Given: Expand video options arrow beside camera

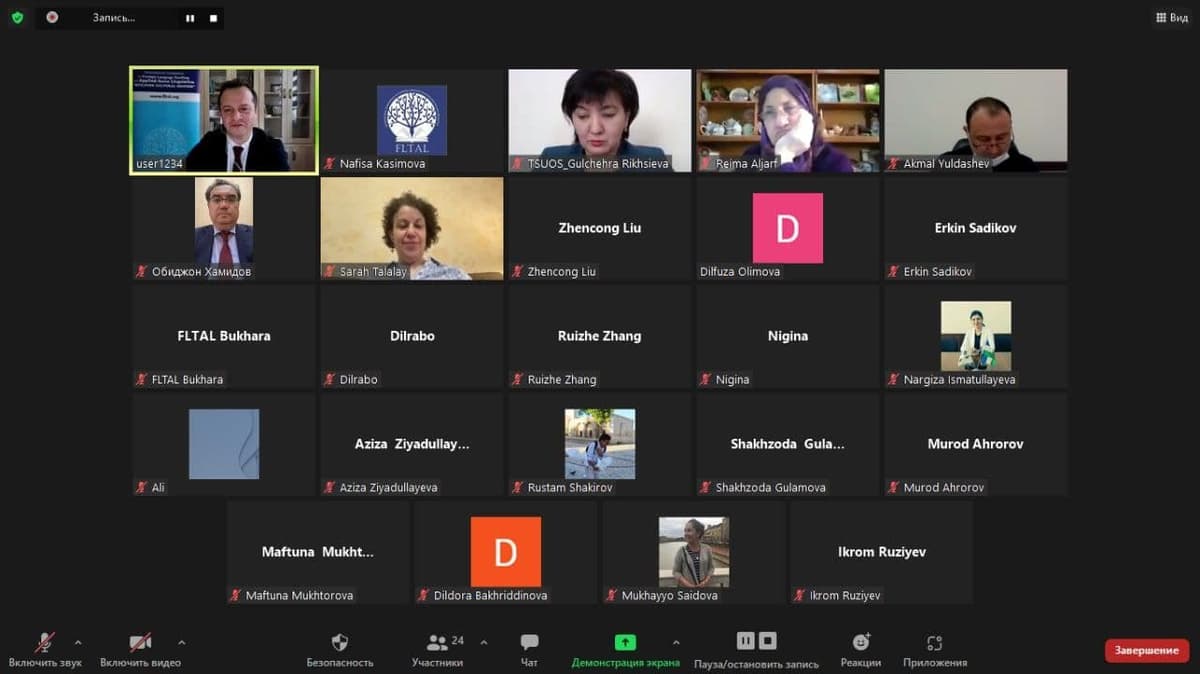Looking at the screenshot, I should (x=181, y=642).
